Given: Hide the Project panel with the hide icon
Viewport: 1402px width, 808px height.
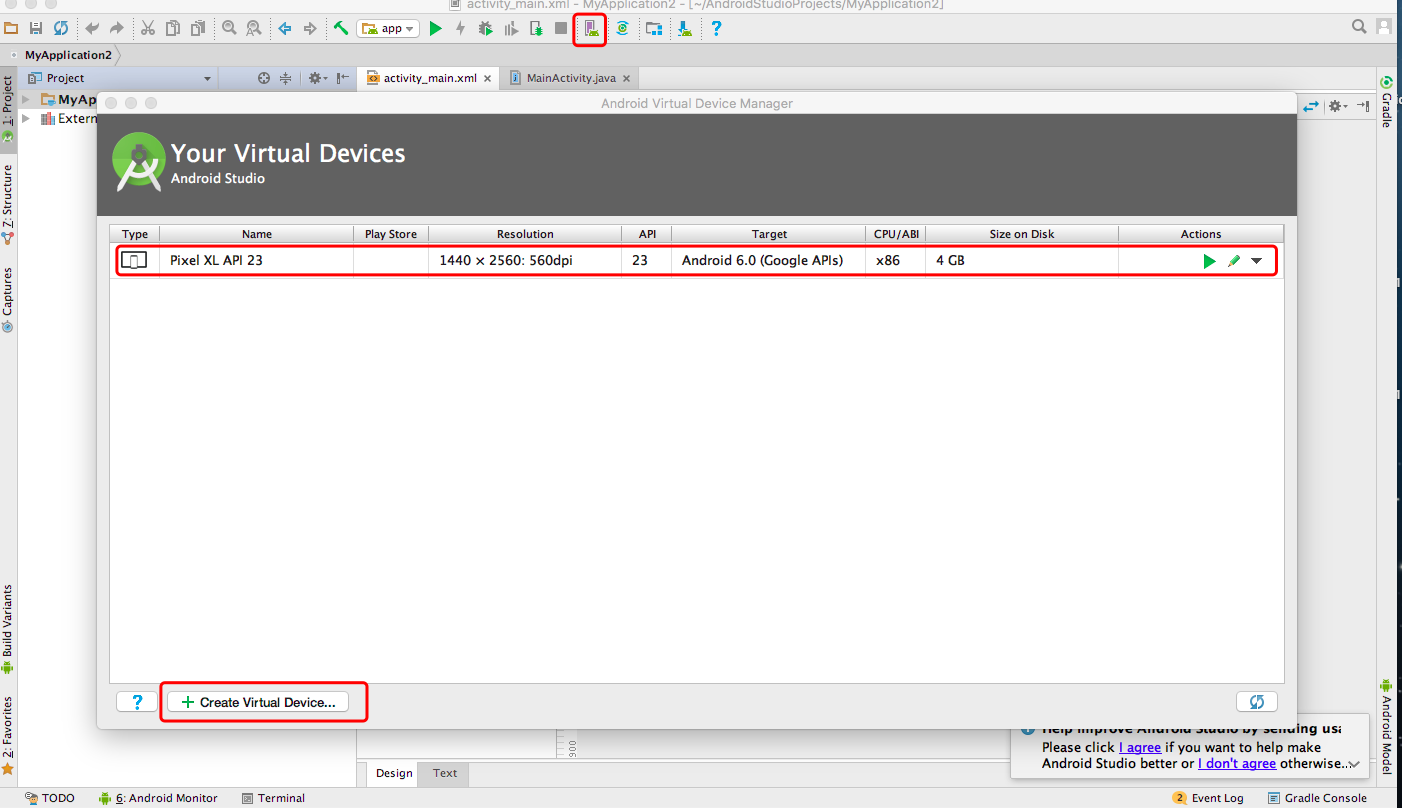Looking at the screenshot, I should pos(343,78).
